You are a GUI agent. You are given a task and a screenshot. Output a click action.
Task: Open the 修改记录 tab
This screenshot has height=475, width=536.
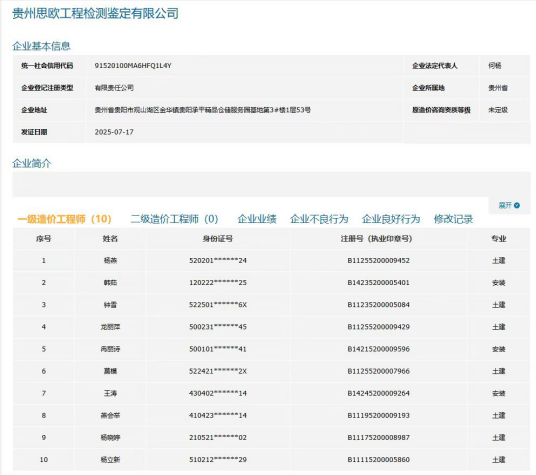click(453, 219)
